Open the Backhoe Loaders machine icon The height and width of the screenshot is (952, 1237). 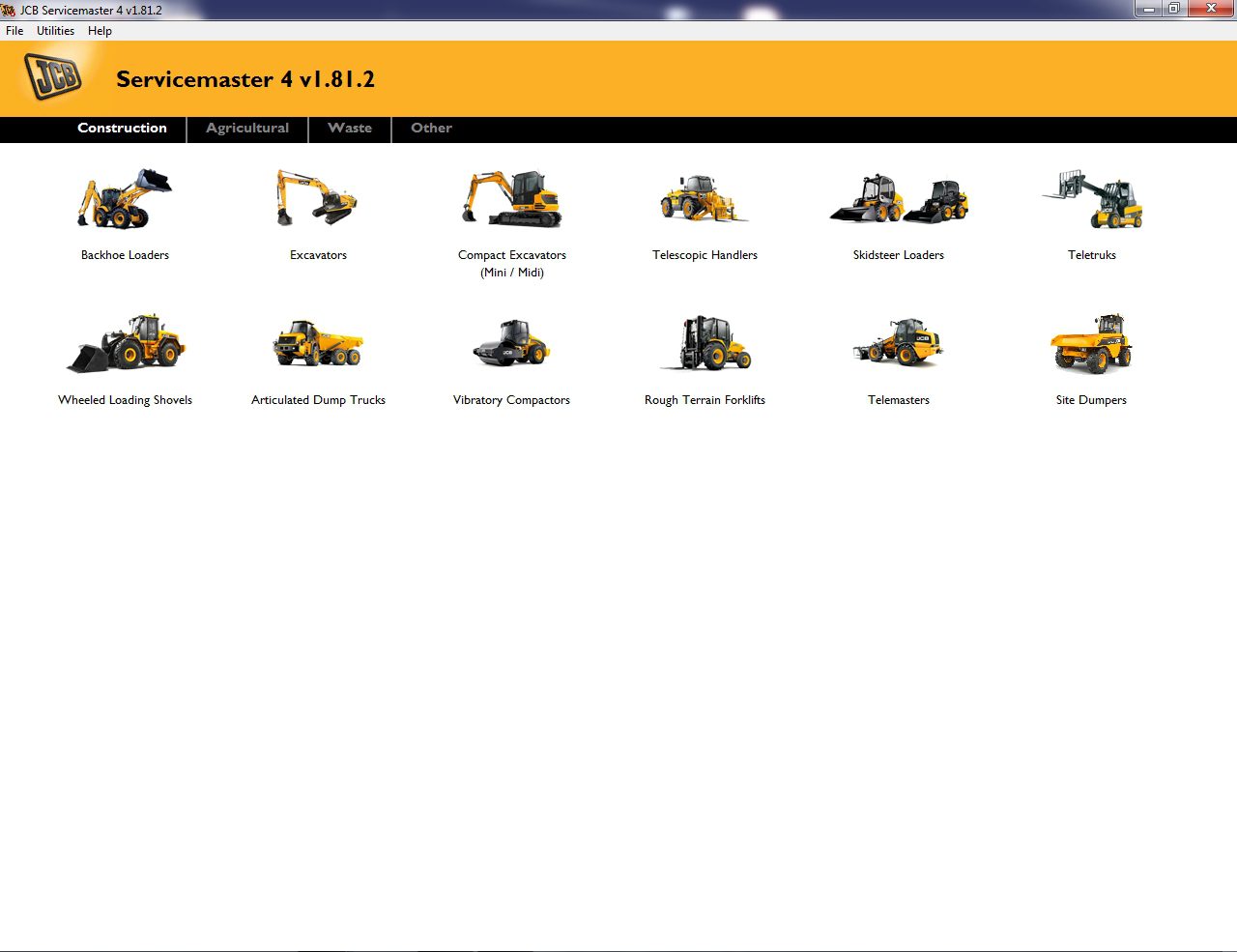pos(125,198)
